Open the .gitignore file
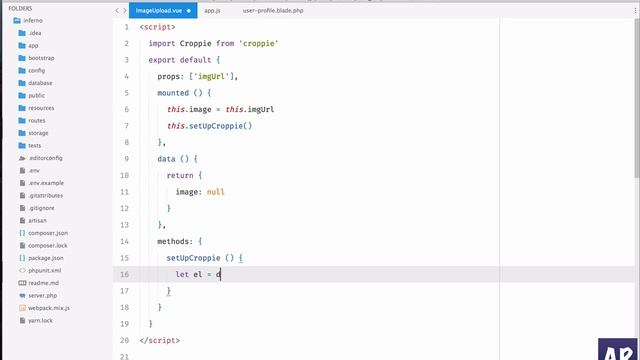The image size is (640, 360). point(41,208)
